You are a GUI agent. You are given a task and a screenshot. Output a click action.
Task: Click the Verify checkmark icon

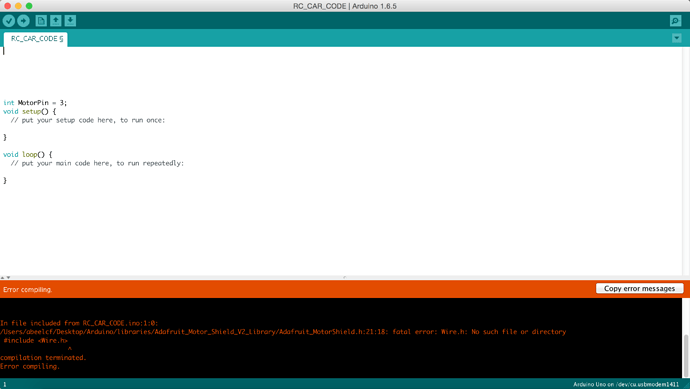pos(9,21)
